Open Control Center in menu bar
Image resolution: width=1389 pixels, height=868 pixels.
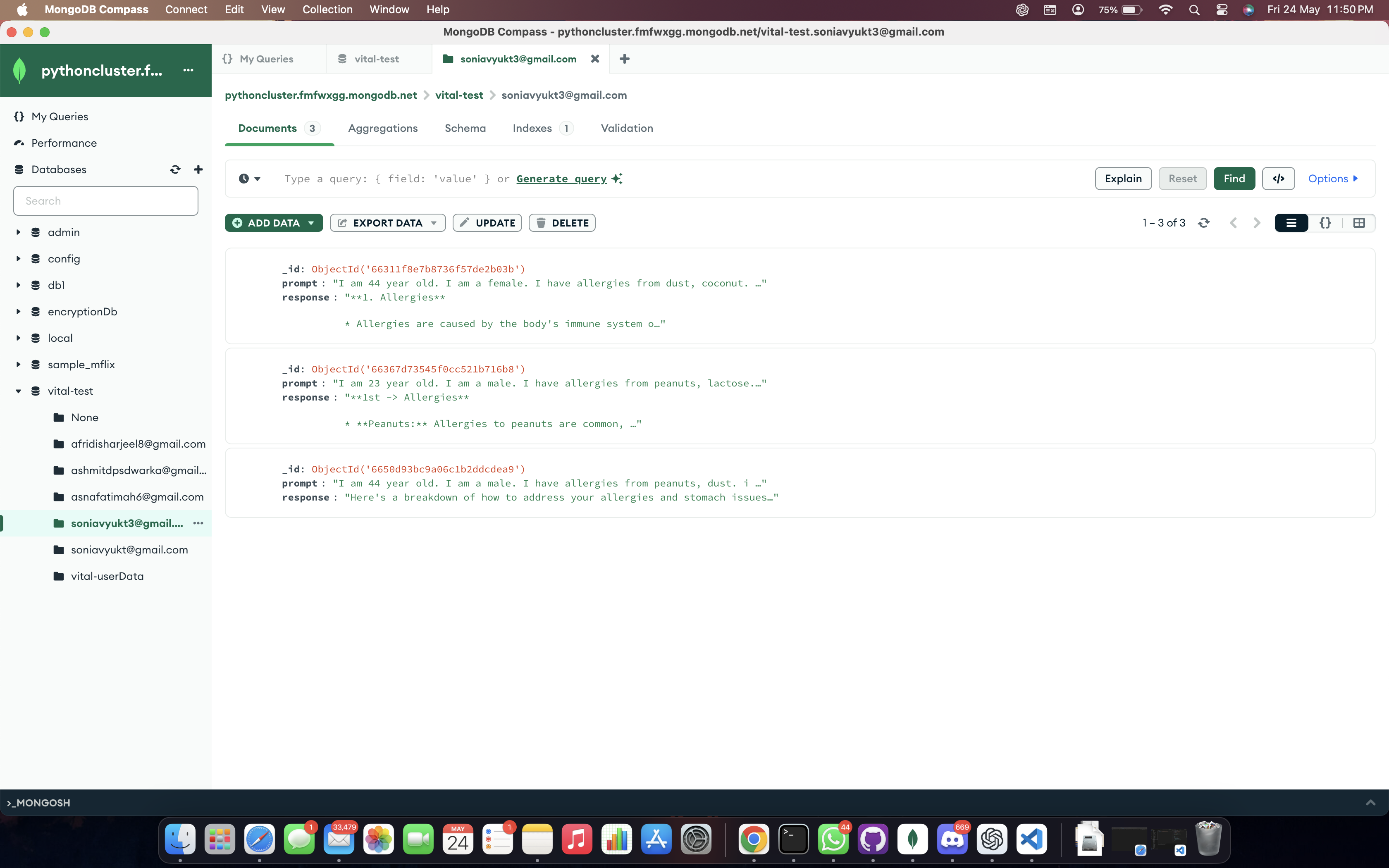click(1222, 10)
